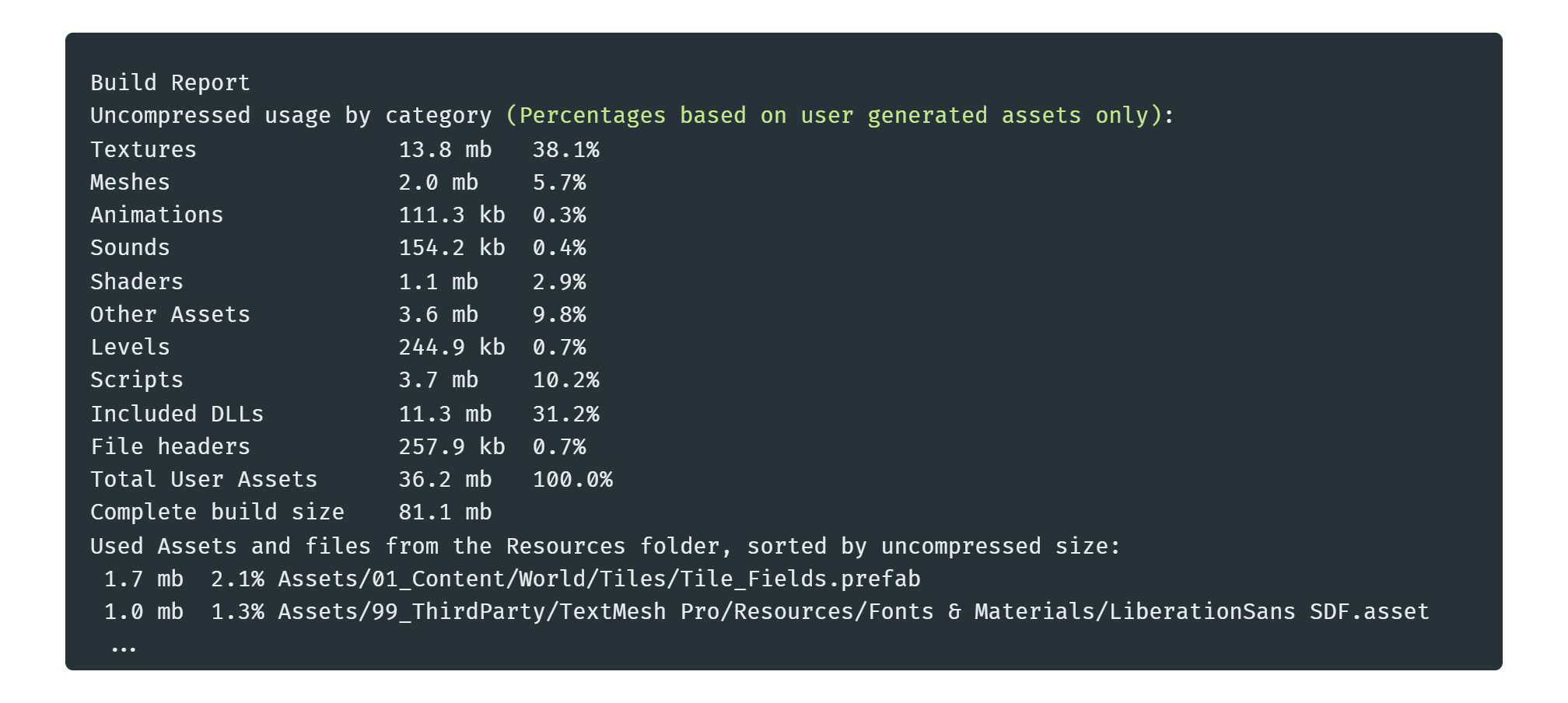Image resolution: width=1568 pixels, height=703 pixels.
Task: Click the 'Uncompressed usage by category' text
Action: click(291, 115)
